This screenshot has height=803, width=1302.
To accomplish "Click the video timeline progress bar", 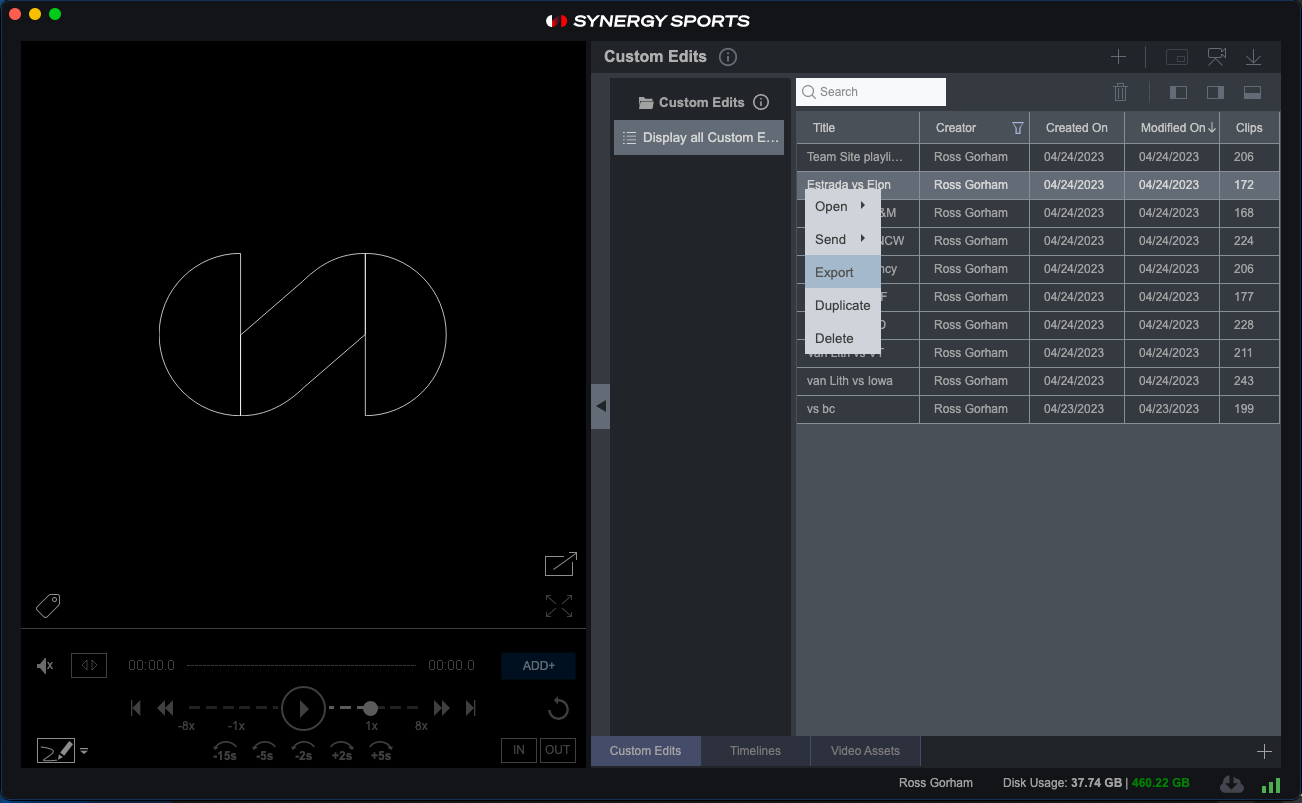I will [301, 665].
